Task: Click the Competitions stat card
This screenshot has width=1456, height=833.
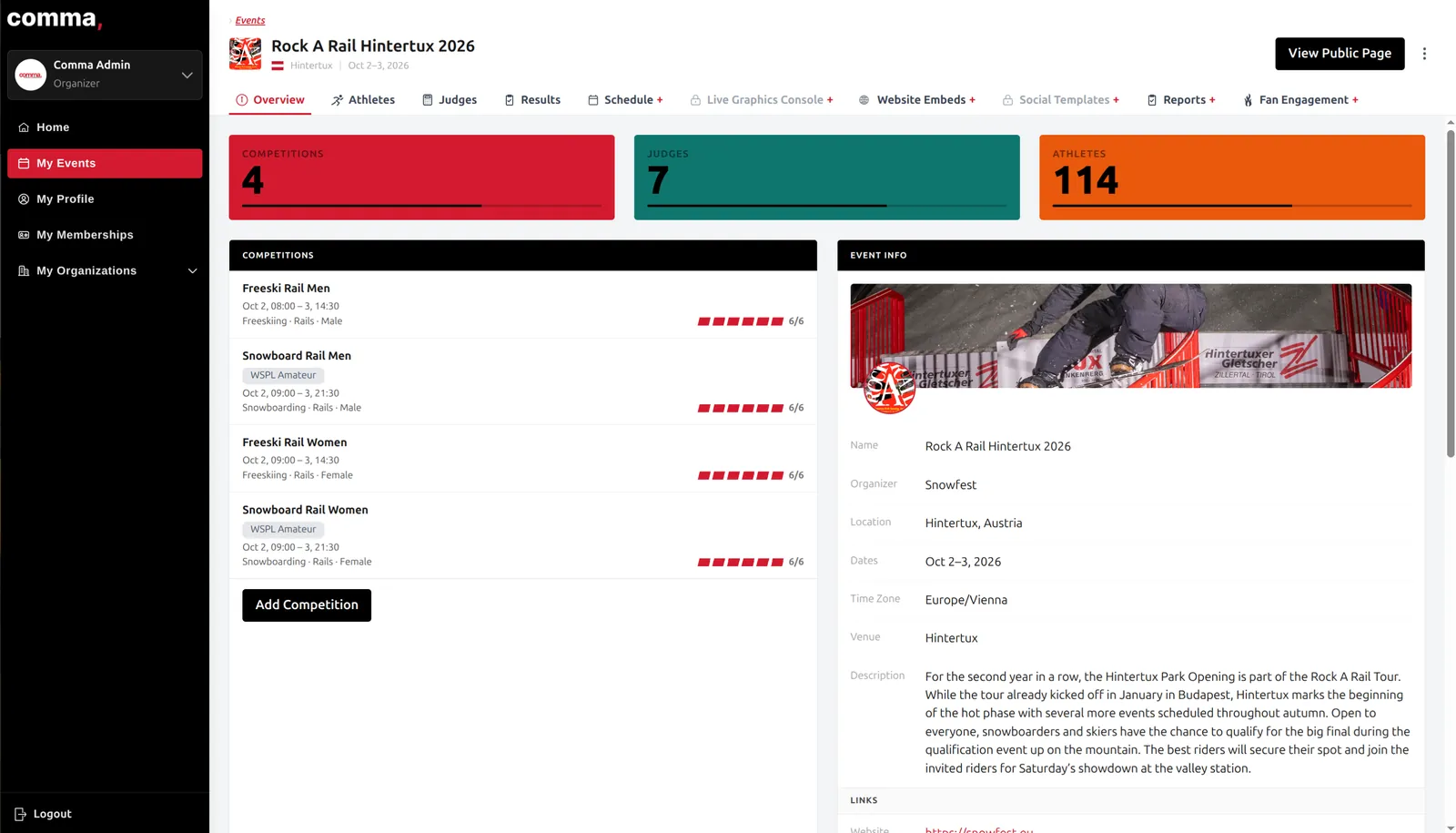Action: [x=421, y=178]
